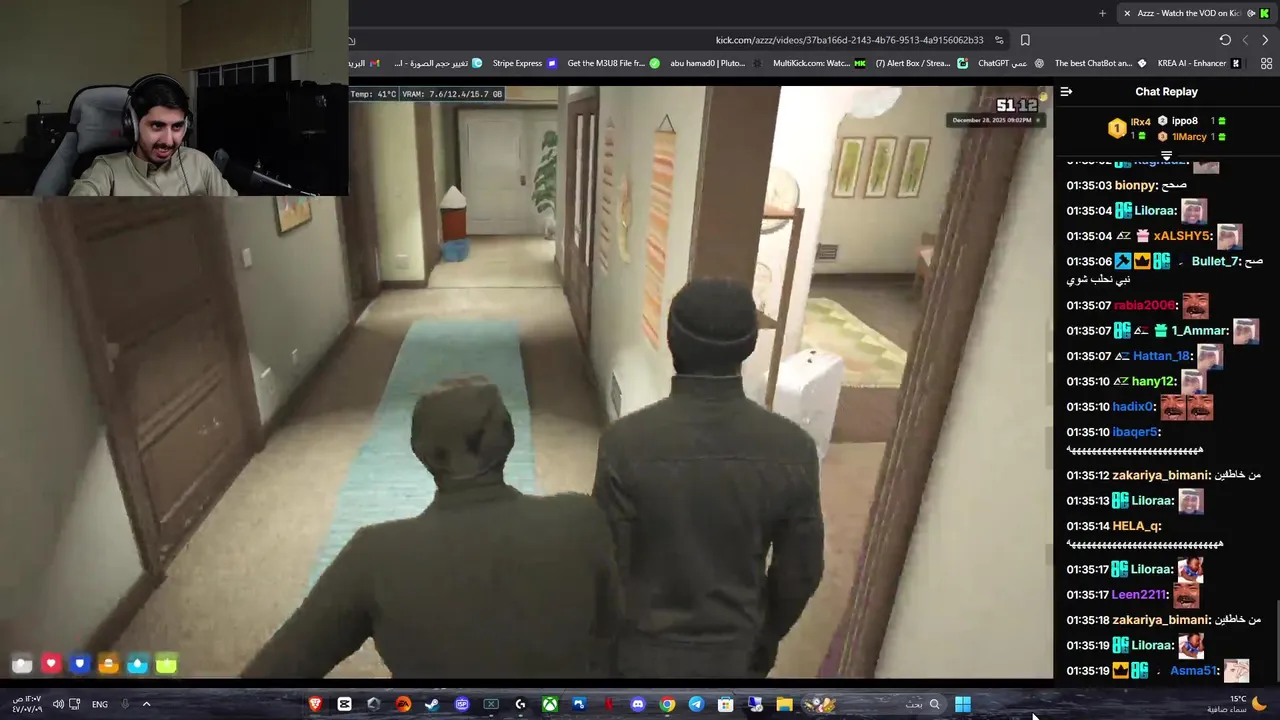Go forward with the right arrow

[x=1265, y=40]
